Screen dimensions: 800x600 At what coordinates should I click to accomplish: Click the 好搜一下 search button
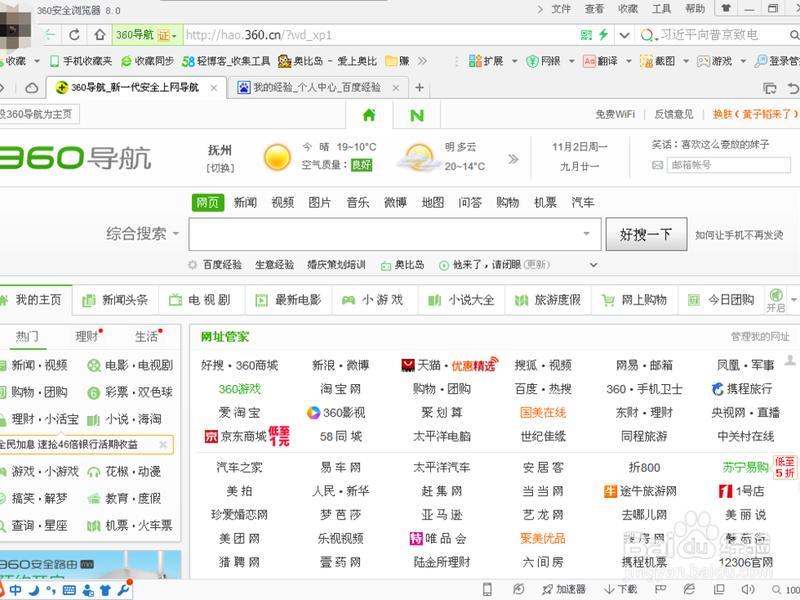click(x=646, y=234)
